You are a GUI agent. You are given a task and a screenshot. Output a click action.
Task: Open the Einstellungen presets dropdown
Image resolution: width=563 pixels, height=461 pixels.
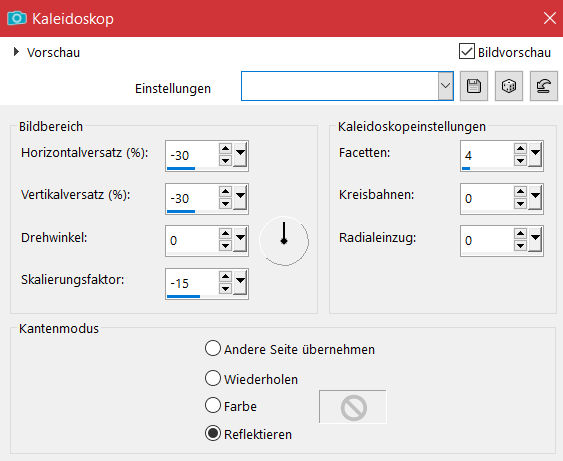[445, 86]
